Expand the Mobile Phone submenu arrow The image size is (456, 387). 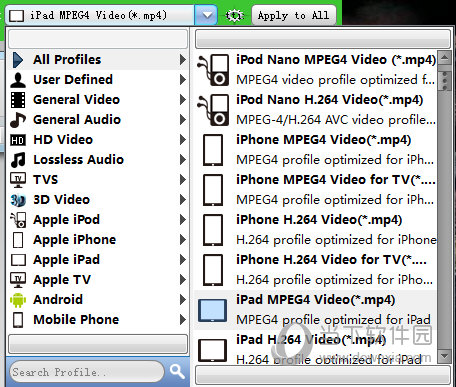tap(183, 320)
